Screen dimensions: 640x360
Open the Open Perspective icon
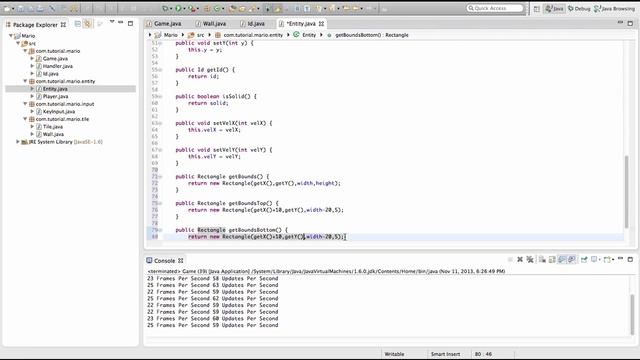pos(537,9)
